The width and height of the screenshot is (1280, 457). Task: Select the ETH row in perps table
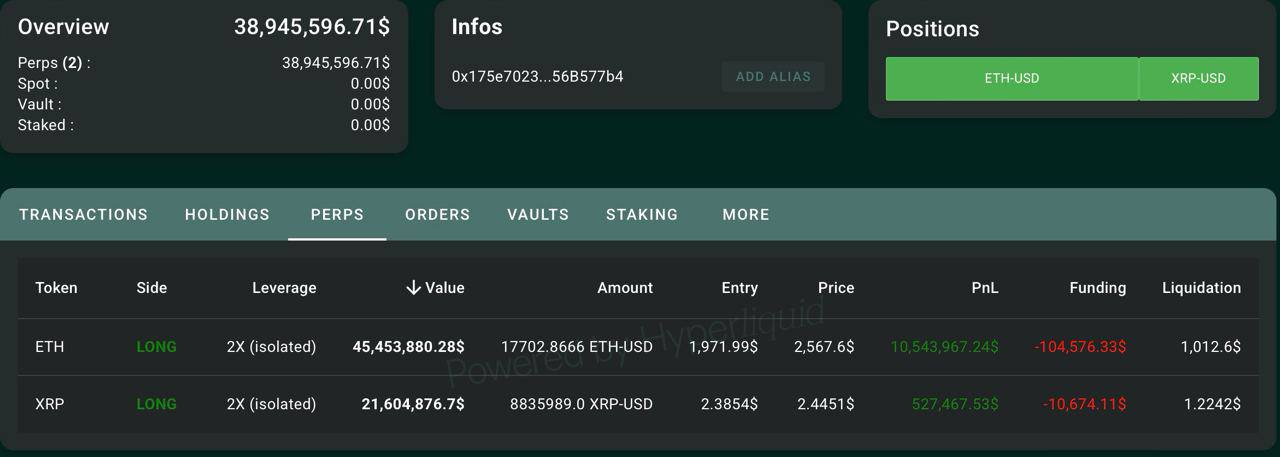(x=638, y=347)
